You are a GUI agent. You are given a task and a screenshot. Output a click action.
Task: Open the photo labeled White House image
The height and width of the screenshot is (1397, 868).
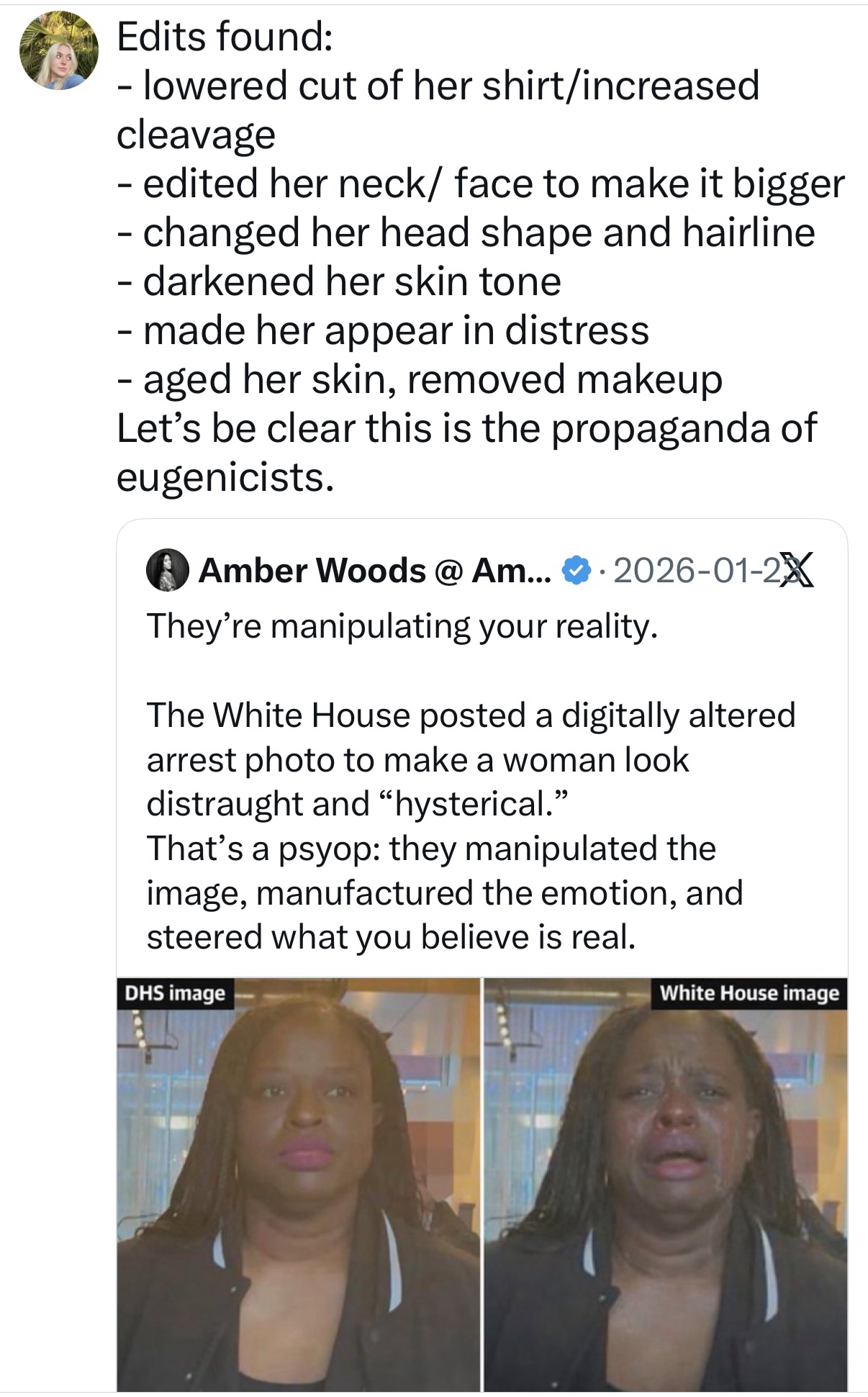[665, 1185]
